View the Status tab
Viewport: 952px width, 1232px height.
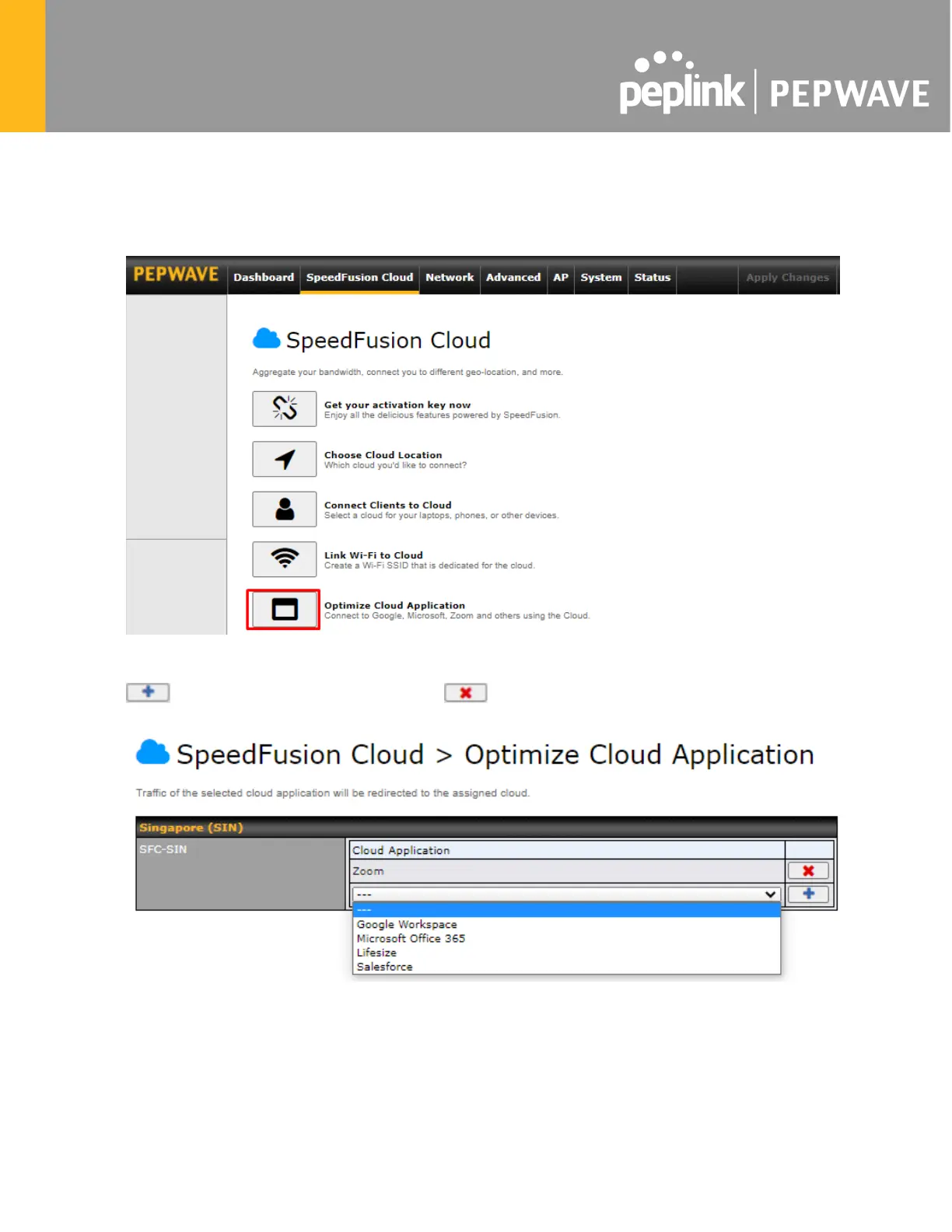tap(652, 277)
